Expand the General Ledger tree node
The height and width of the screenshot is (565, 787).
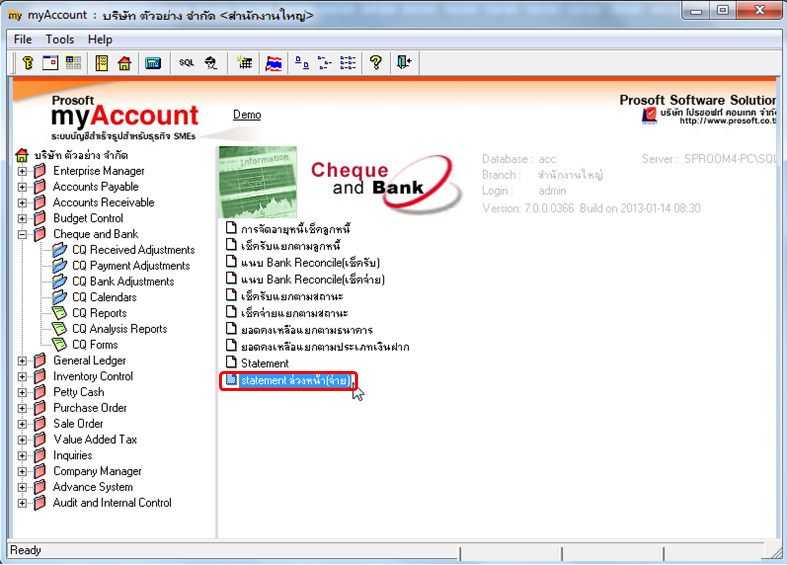[x=22, y=361]
